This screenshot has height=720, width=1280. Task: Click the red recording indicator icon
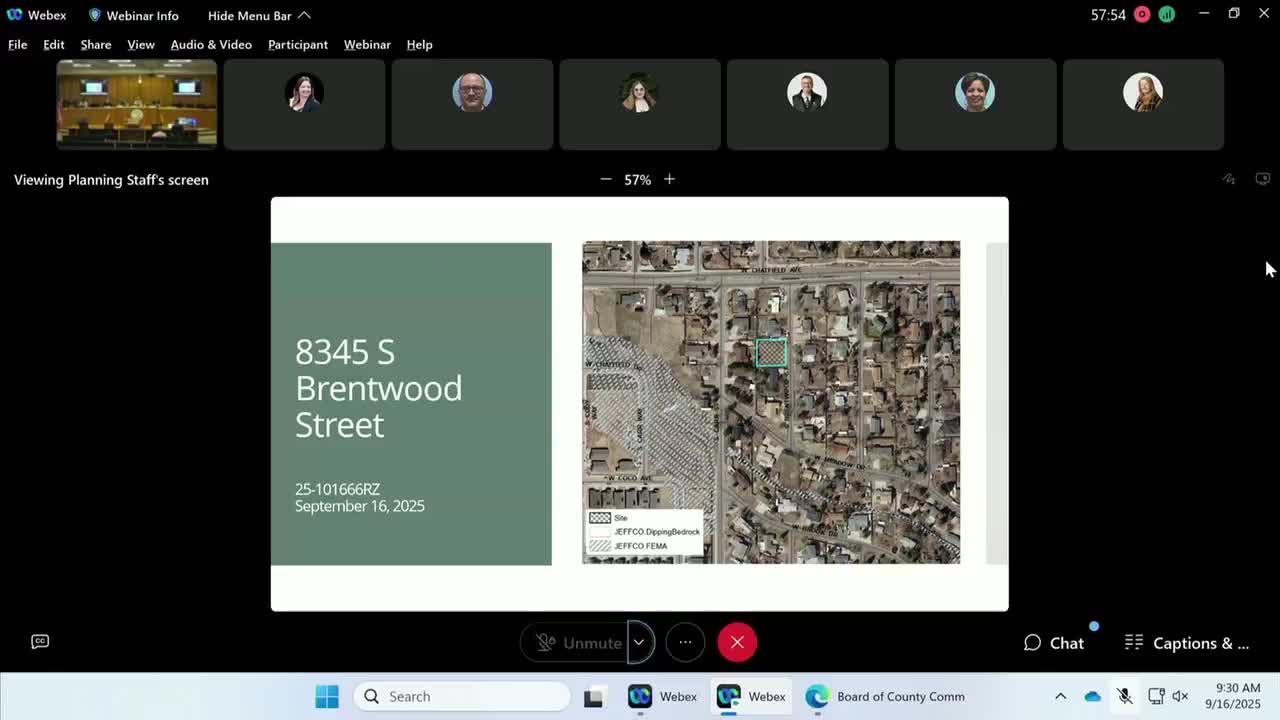coord(1142,14)
